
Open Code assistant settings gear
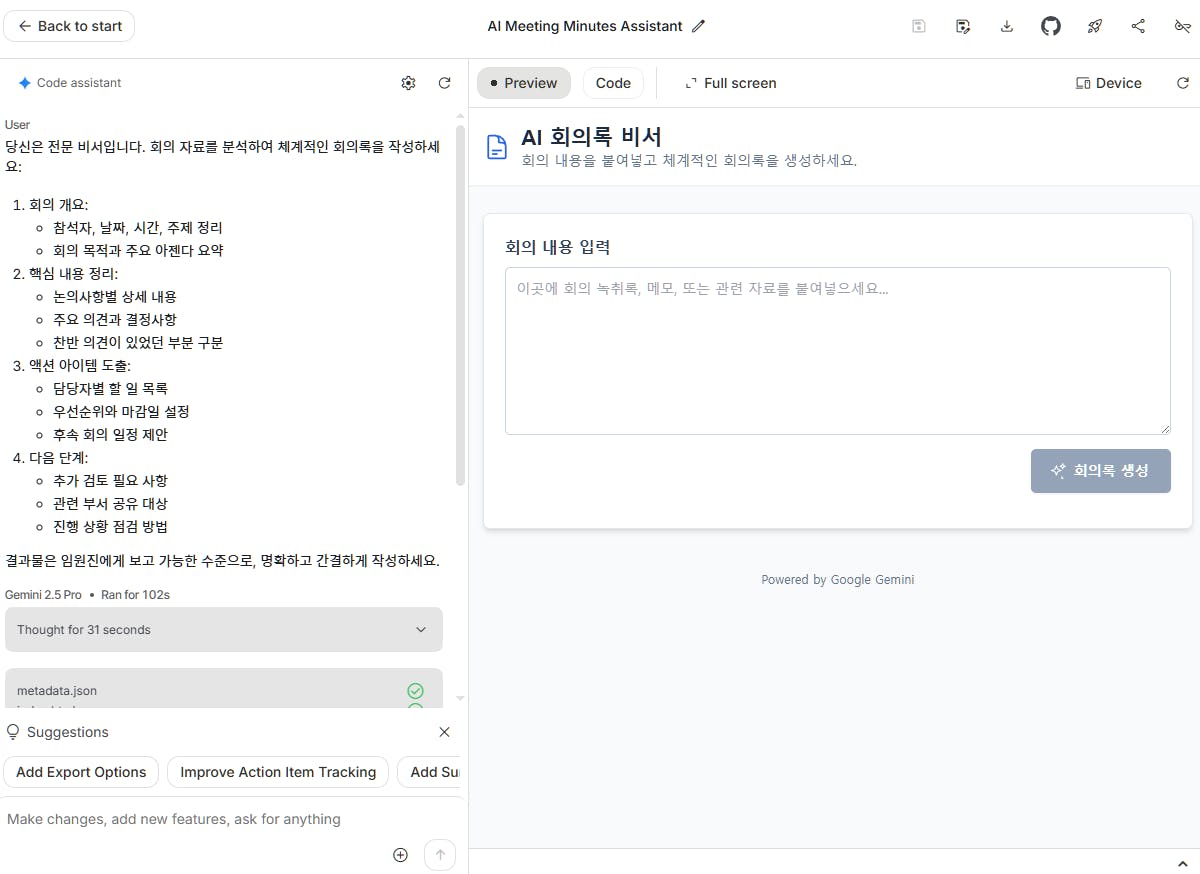pyautogui.click(x=408, y=83)
